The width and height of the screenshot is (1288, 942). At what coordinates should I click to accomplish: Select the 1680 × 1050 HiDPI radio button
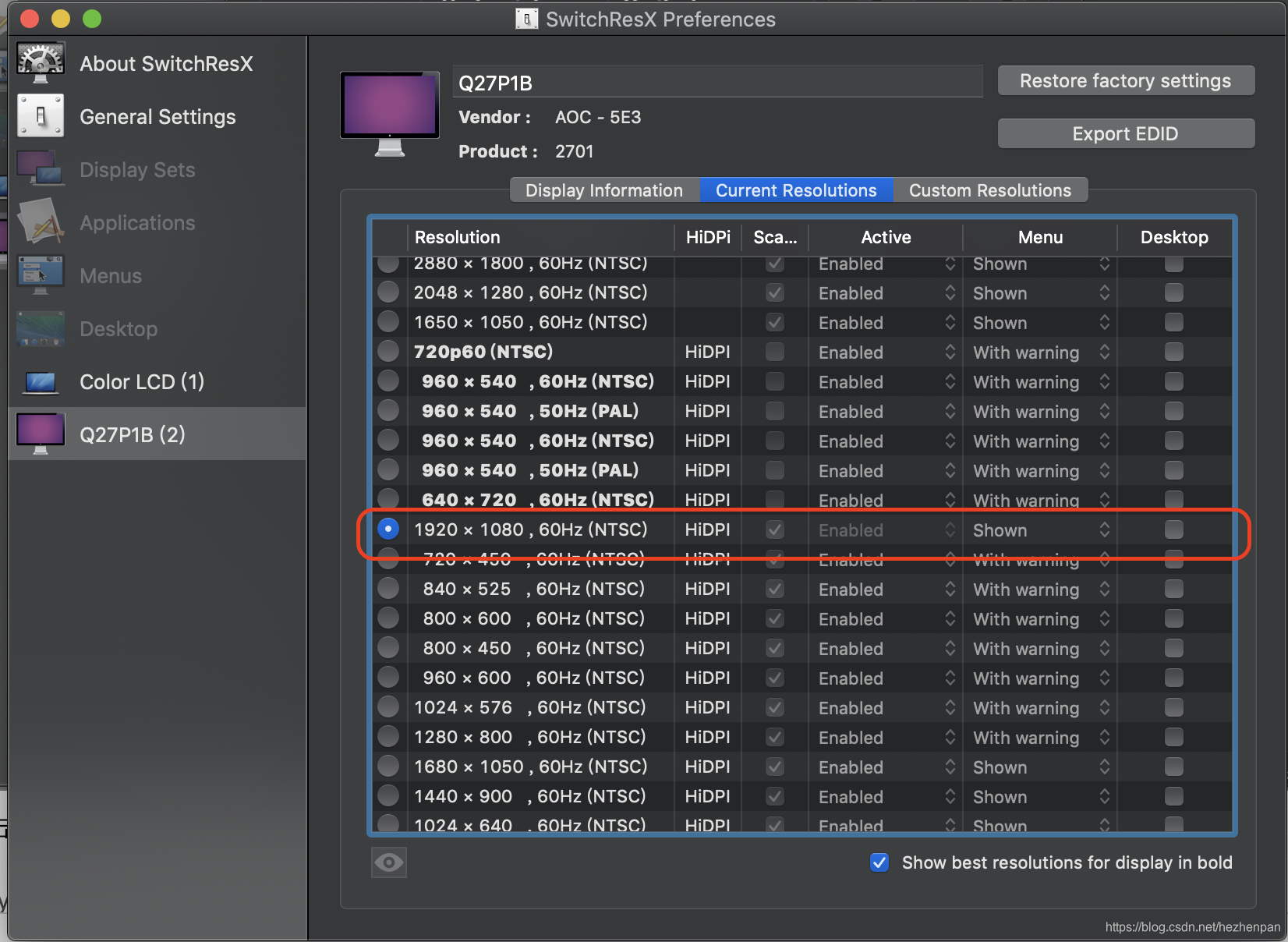[x=388, y=766]
